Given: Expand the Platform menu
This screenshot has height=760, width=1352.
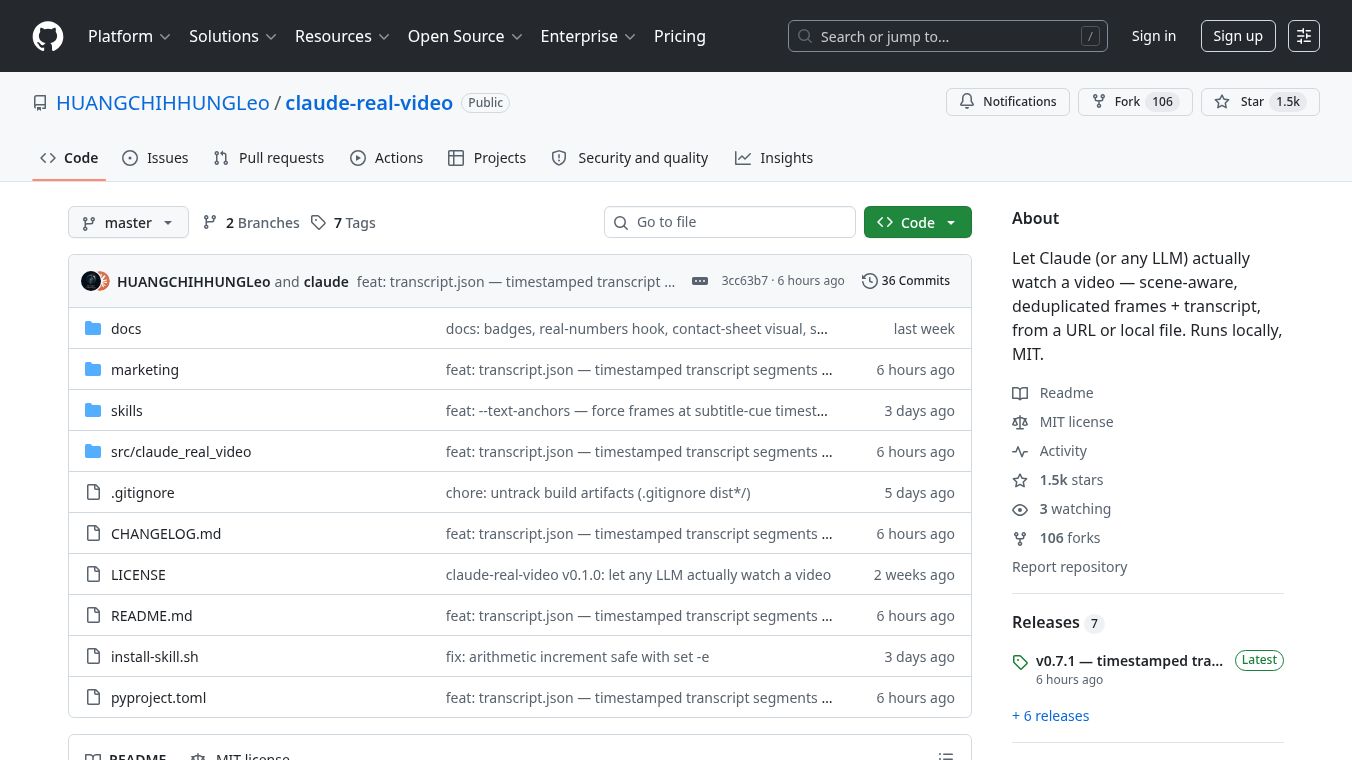Looking at the screenshot, I should pyautogui.click(x=129, y=36).
